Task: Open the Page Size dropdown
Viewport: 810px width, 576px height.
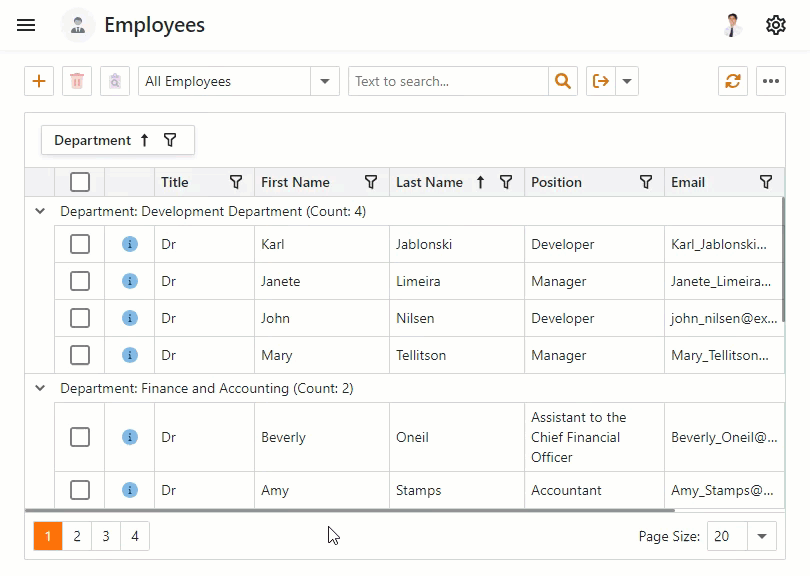Action: 761,536
